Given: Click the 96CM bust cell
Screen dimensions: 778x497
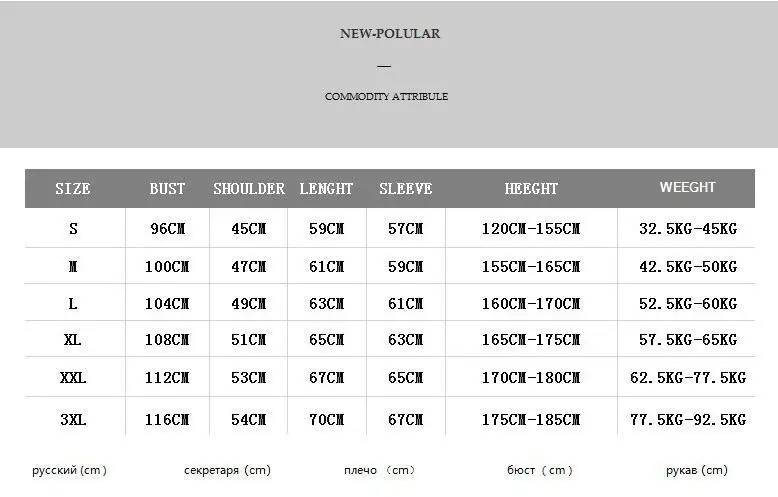Looking at the screenshot, I should pyautogui.click(x=167, y=229).
